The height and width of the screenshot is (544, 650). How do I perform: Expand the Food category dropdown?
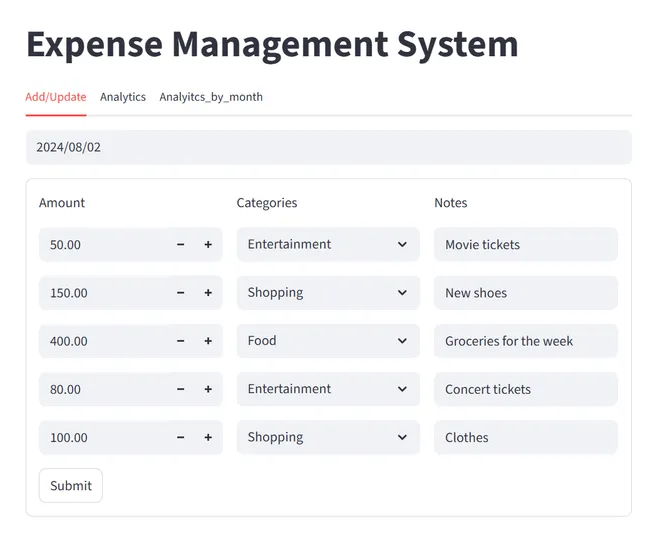[x=328, y=341]
